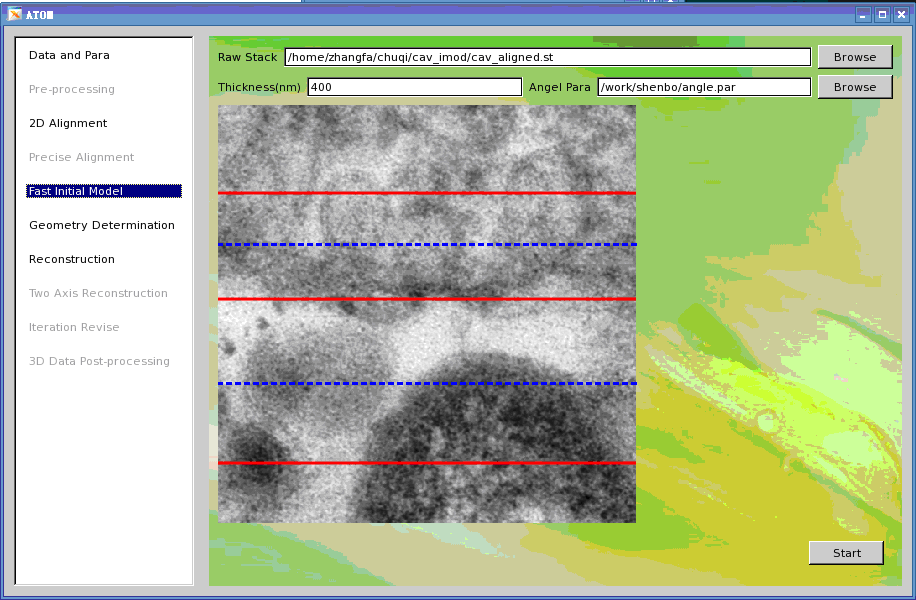This screenshot has width=916, height=600.
Task: Select the Fast Initial Model step
Action: [x=104, y=191]
